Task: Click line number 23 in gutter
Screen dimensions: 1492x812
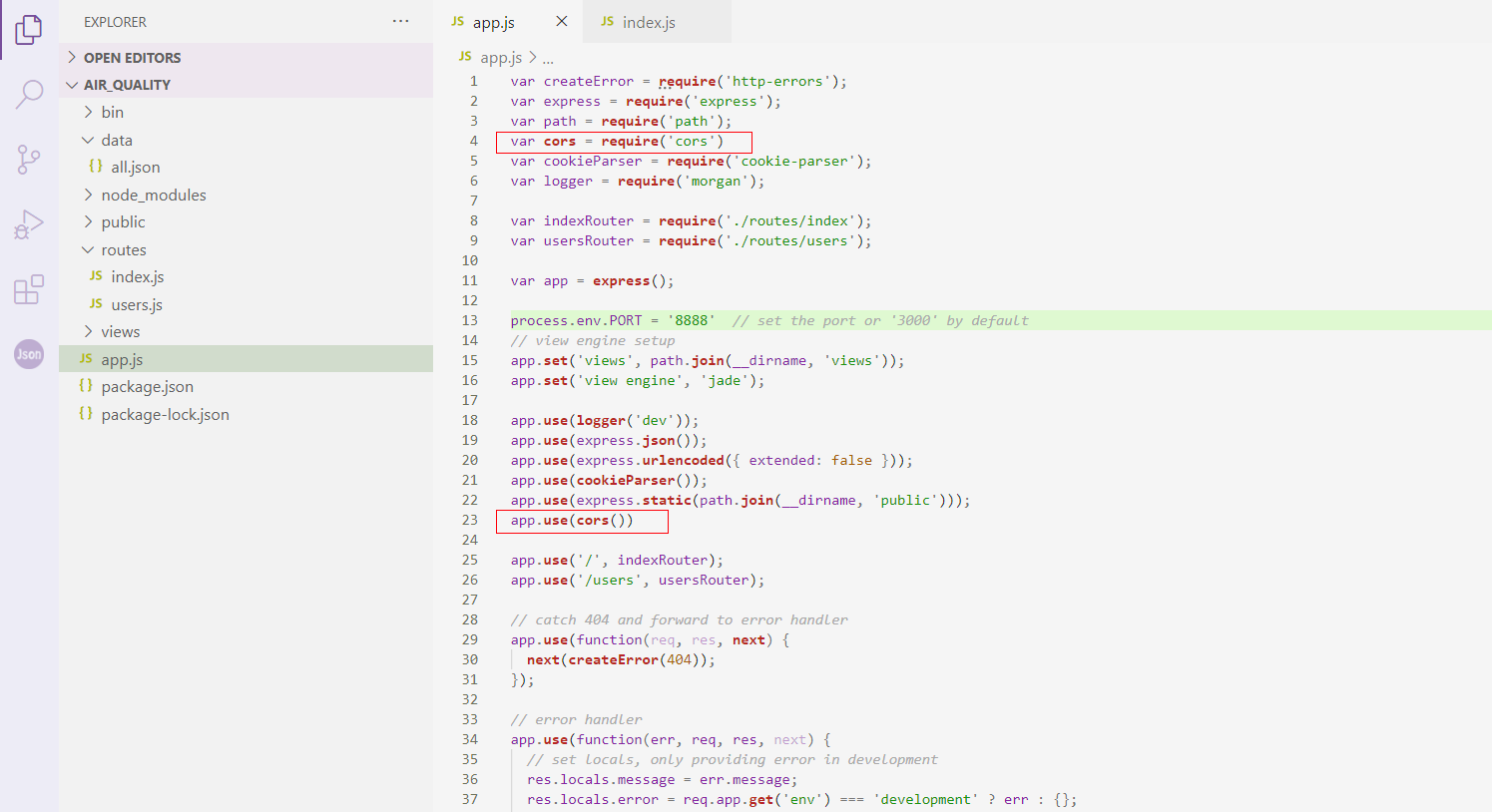Action: 470,520
